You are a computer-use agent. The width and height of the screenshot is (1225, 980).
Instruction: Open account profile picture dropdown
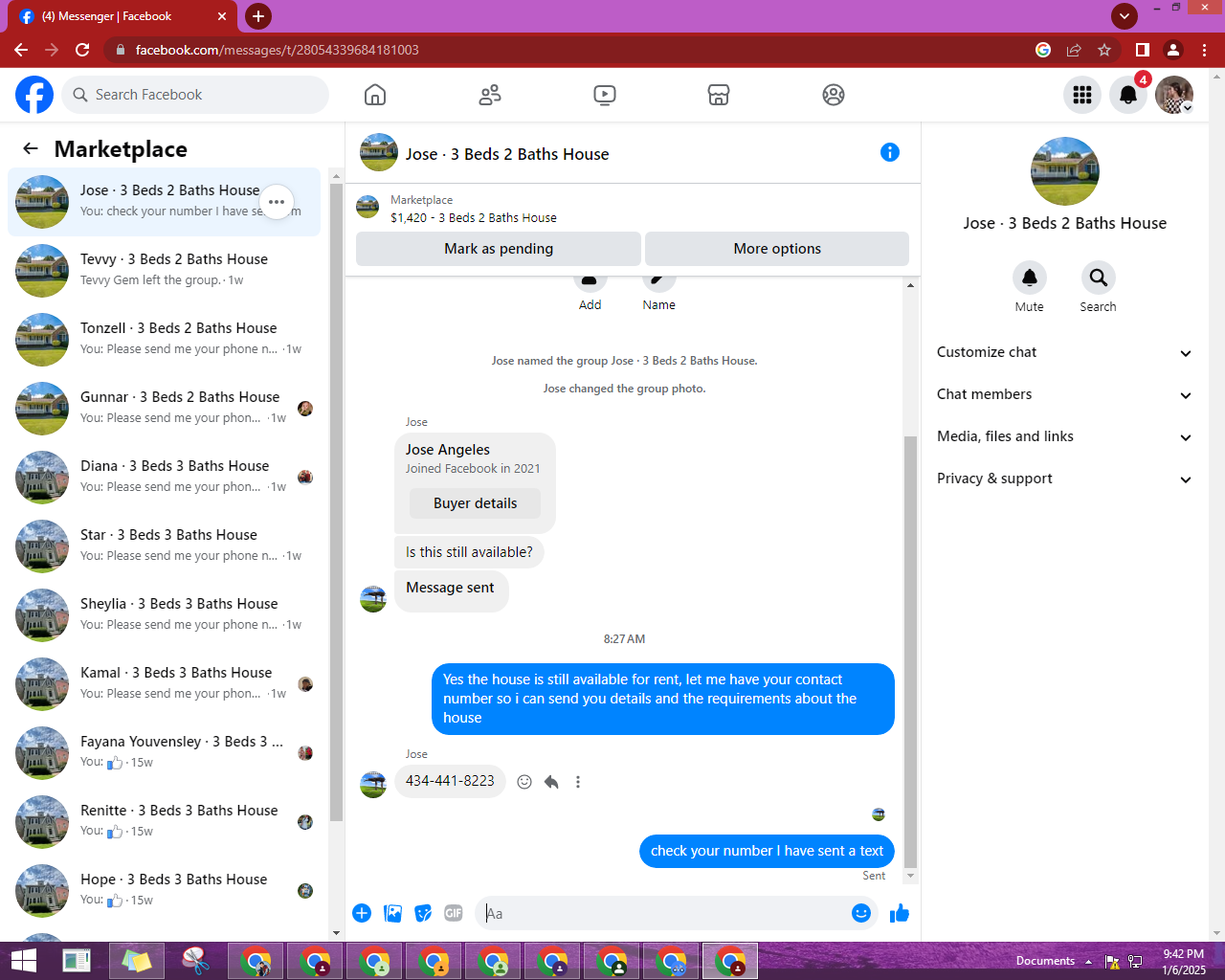pyautogui.click(x=1174, y=95)
